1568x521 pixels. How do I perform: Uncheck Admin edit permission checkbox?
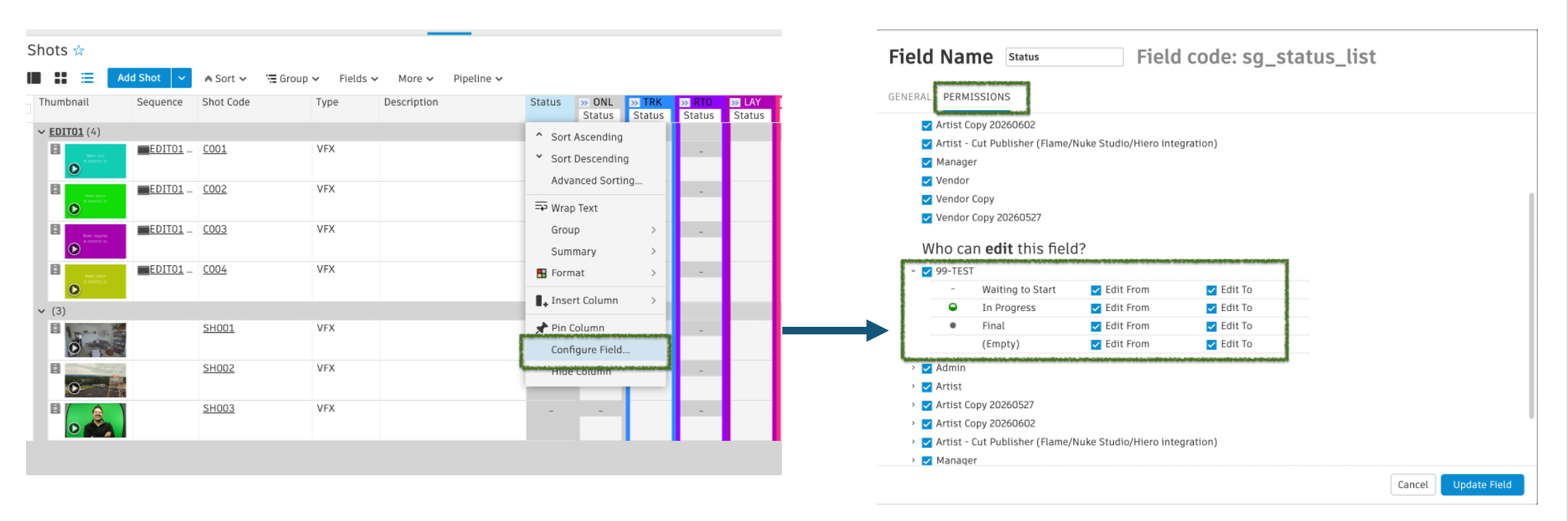tap(927, 369)
